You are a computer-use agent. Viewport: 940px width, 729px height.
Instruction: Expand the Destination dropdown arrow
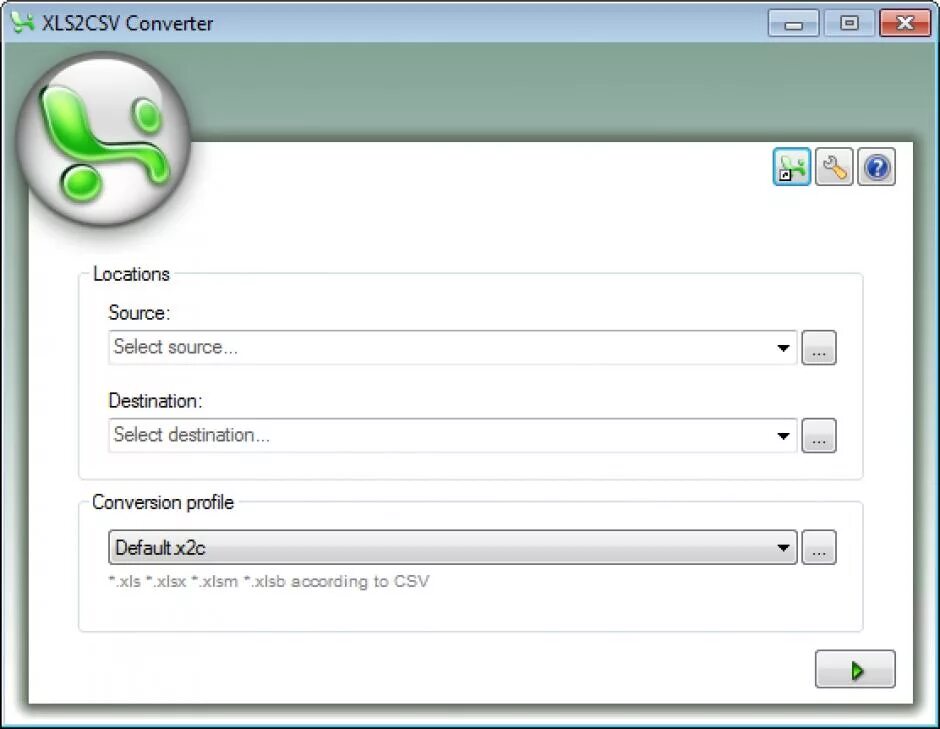[x=783, y=436]
